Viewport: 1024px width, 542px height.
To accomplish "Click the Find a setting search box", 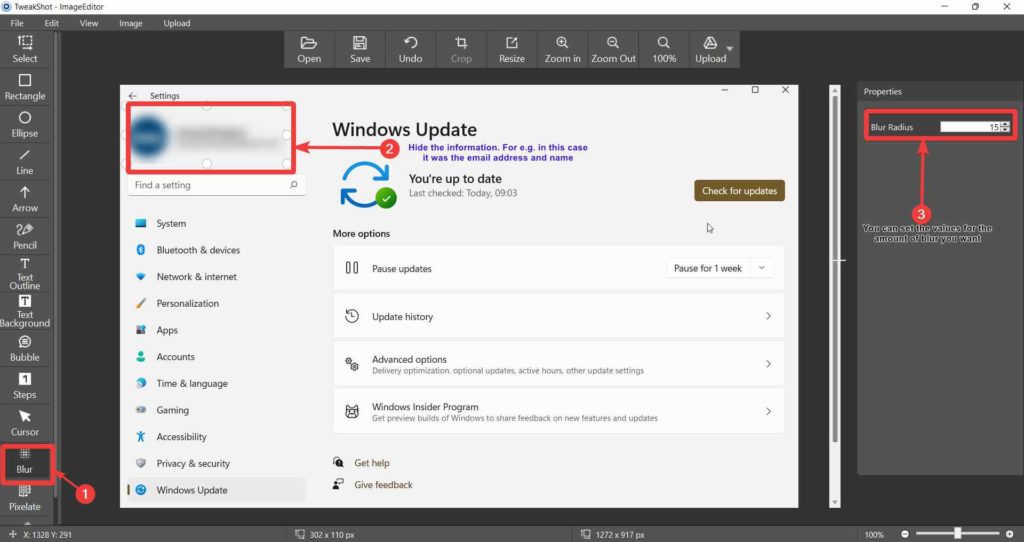I will [216, 185].
